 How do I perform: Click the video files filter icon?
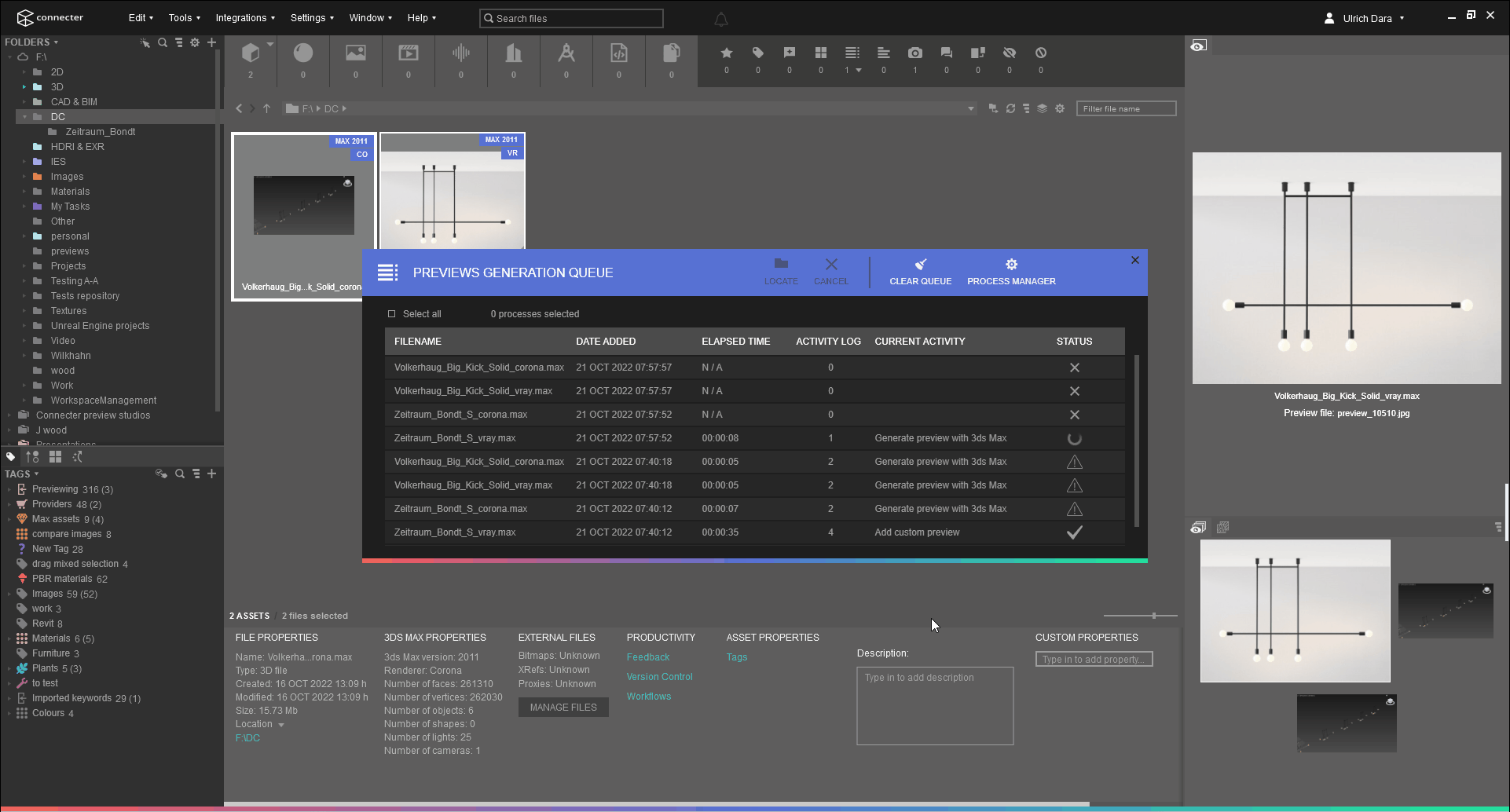tap(409, 53)
